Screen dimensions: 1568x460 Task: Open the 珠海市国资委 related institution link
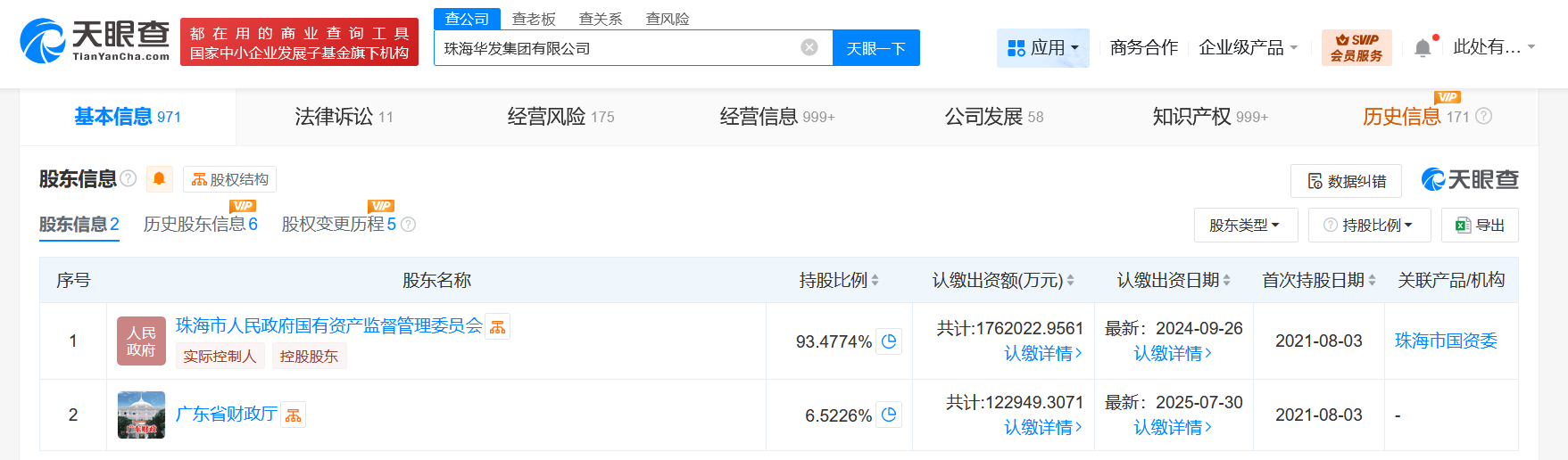tap(1446, 341)
